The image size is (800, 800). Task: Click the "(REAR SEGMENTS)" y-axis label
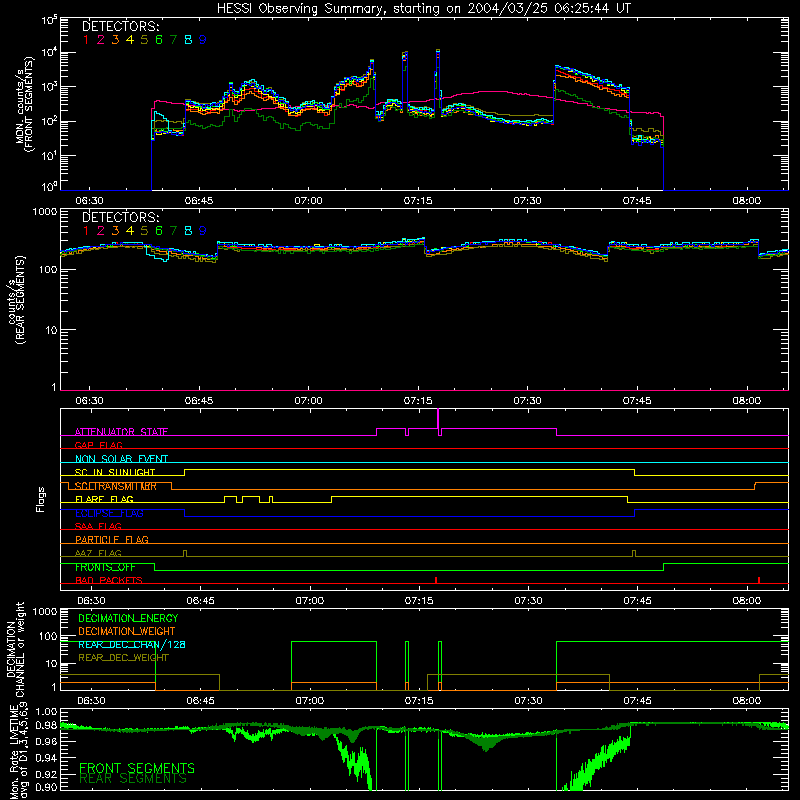[20, 300]
